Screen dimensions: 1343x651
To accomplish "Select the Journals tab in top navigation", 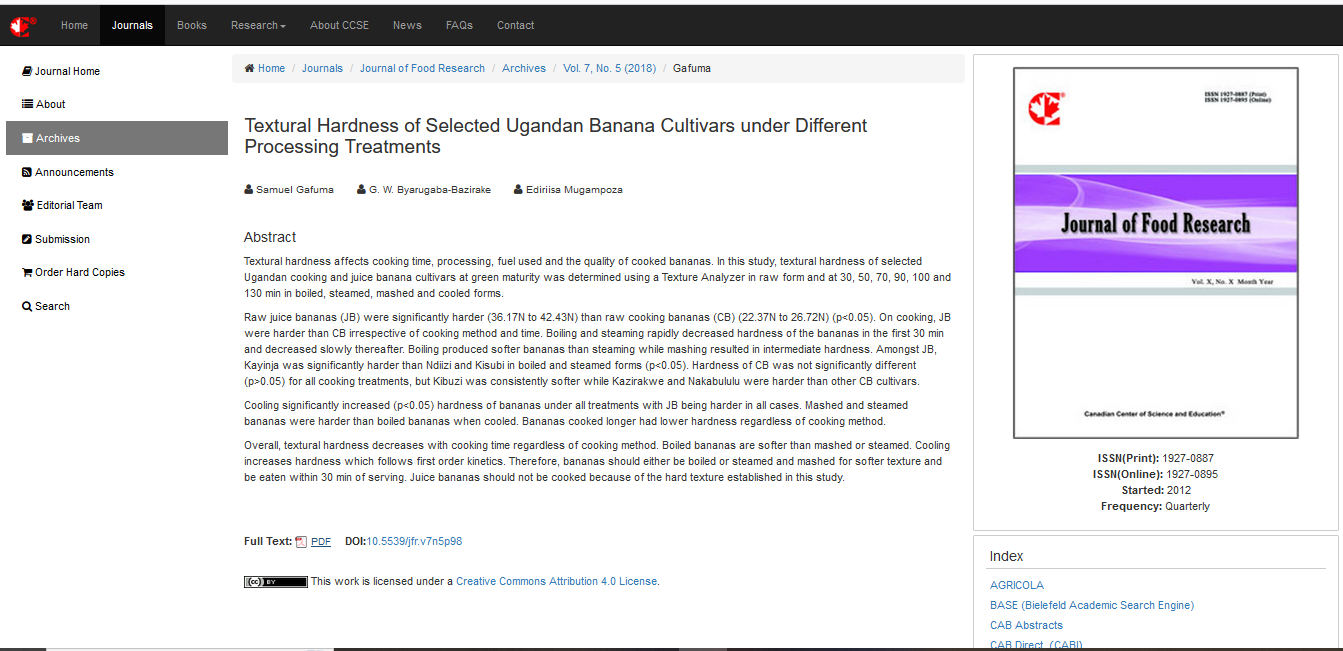I will pos(132,25).
